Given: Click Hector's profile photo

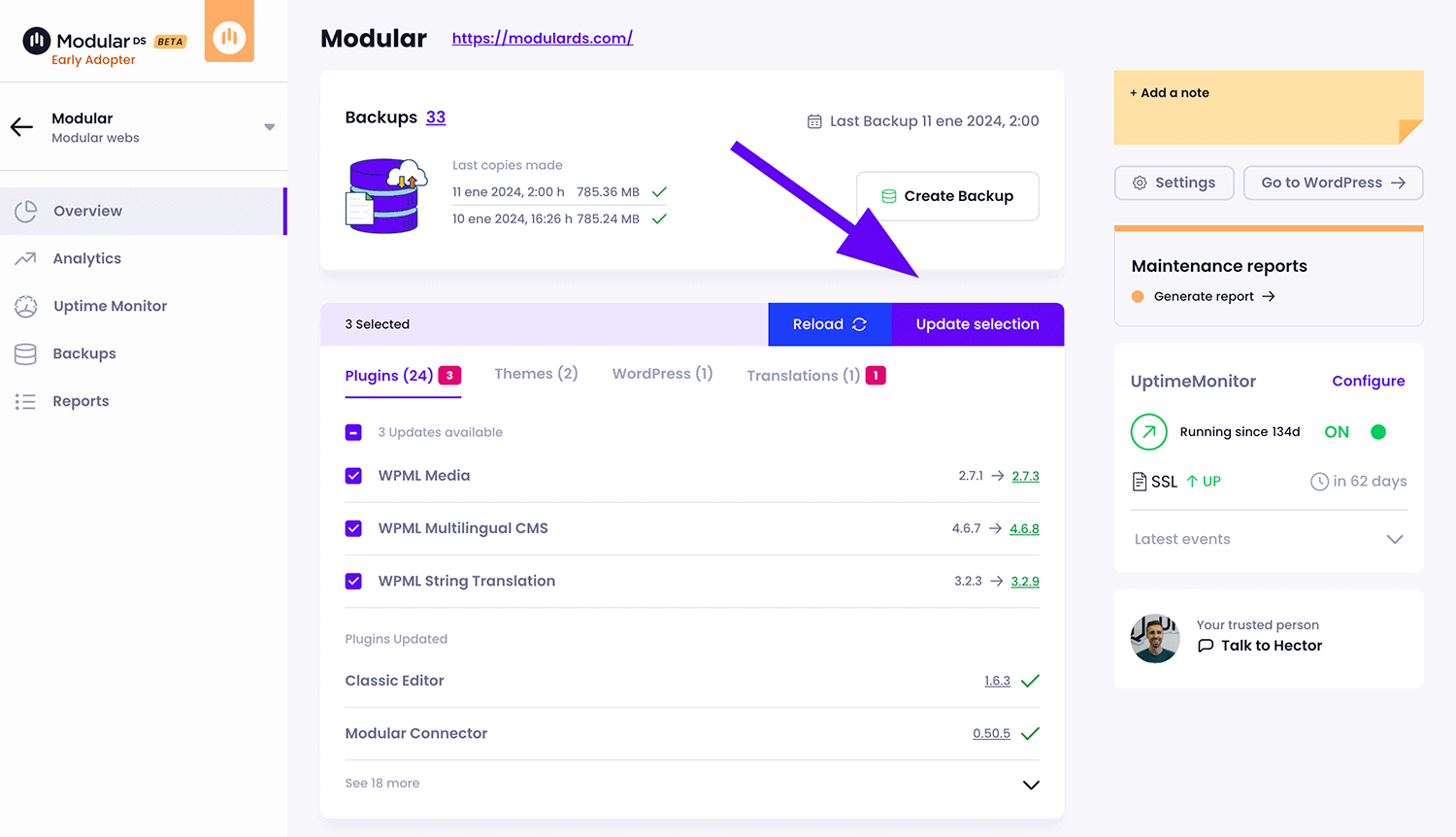Looking at the screenshot, I should point(1155,638).
